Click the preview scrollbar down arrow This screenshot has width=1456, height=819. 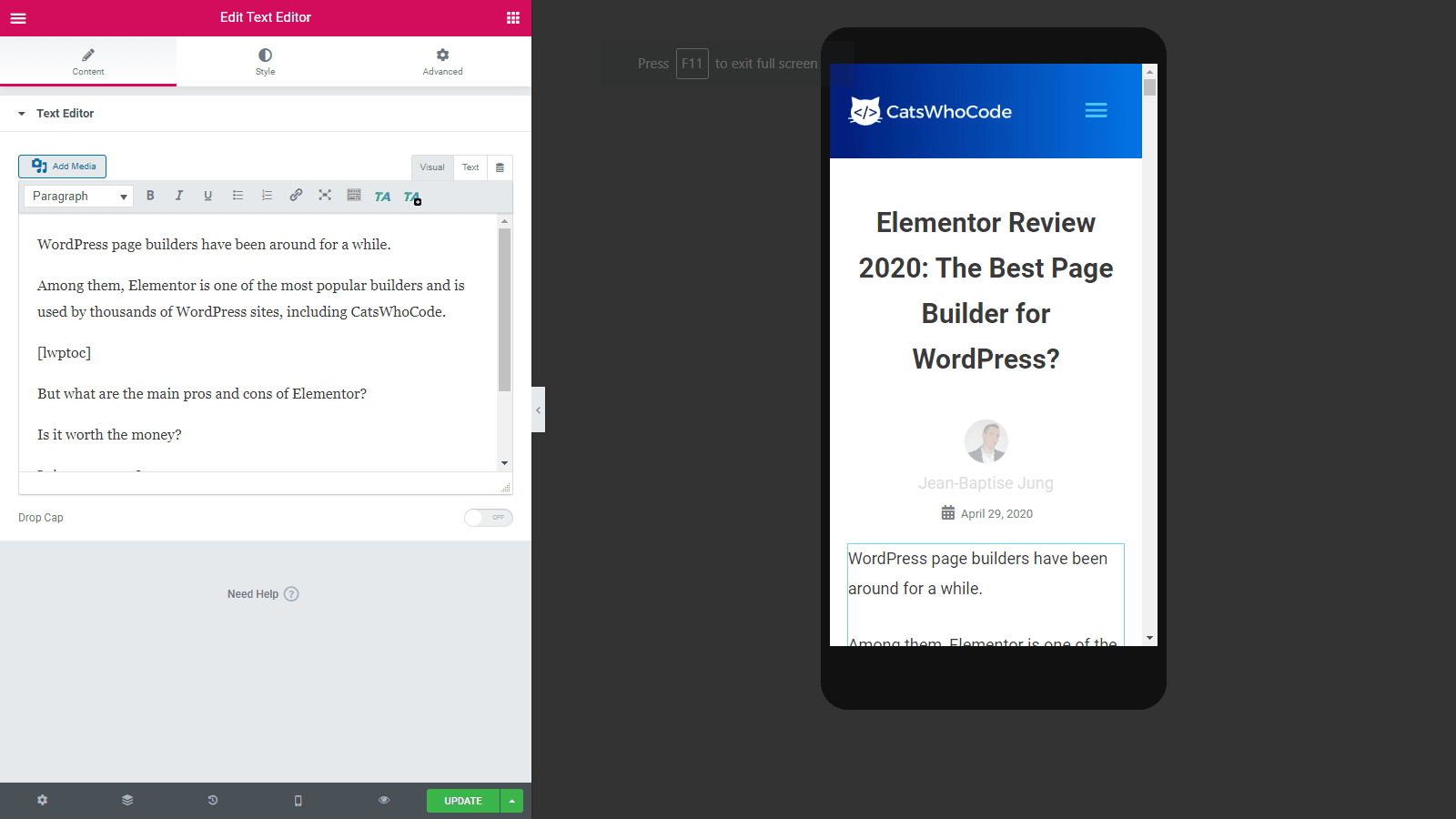point(1150,639)
